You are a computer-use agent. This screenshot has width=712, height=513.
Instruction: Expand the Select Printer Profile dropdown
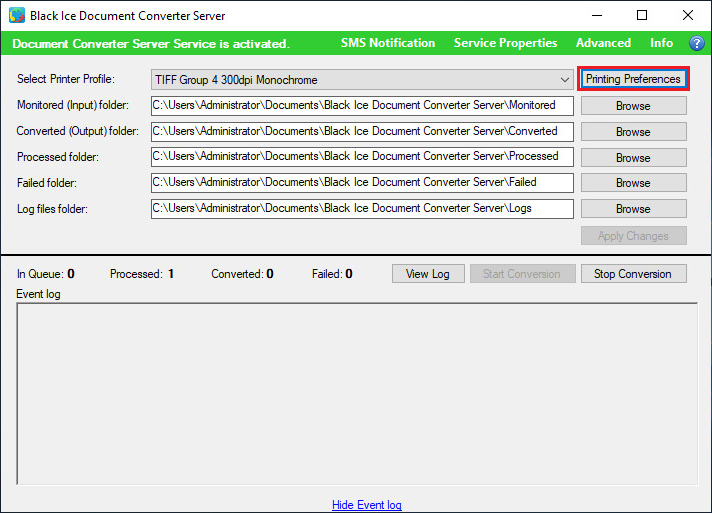coord(362,80)
